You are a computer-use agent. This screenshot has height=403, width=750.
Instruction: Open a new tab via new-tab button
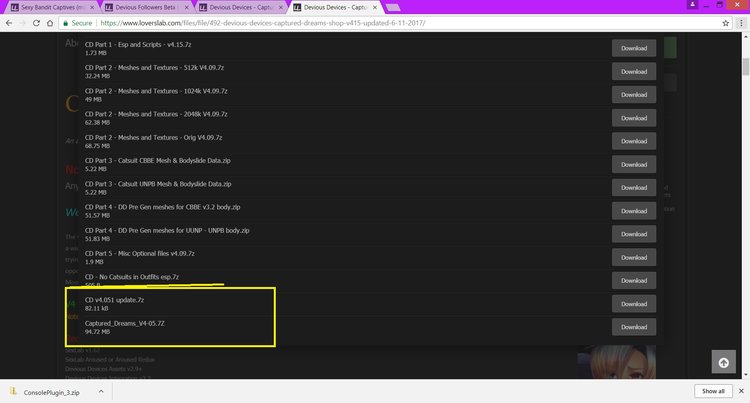click(393, 7)
